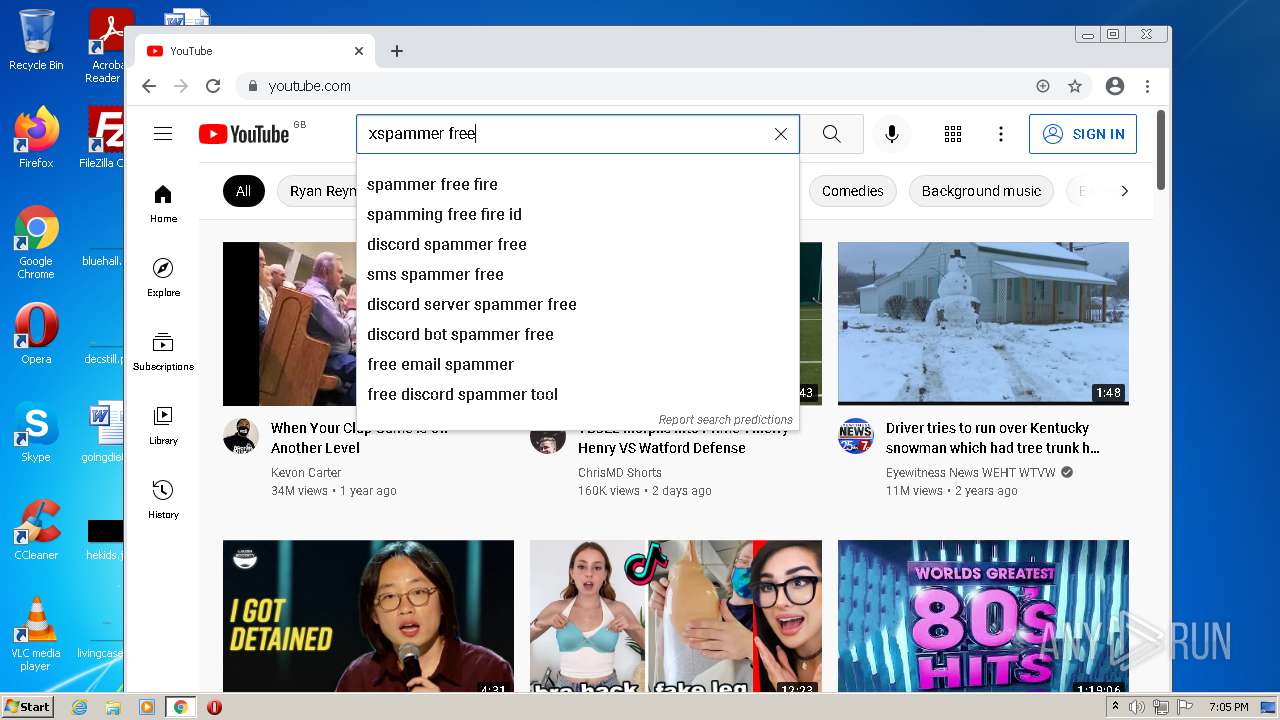
Task: Open the Kevon Carter channel name link
Action: [x=306, y=473]
